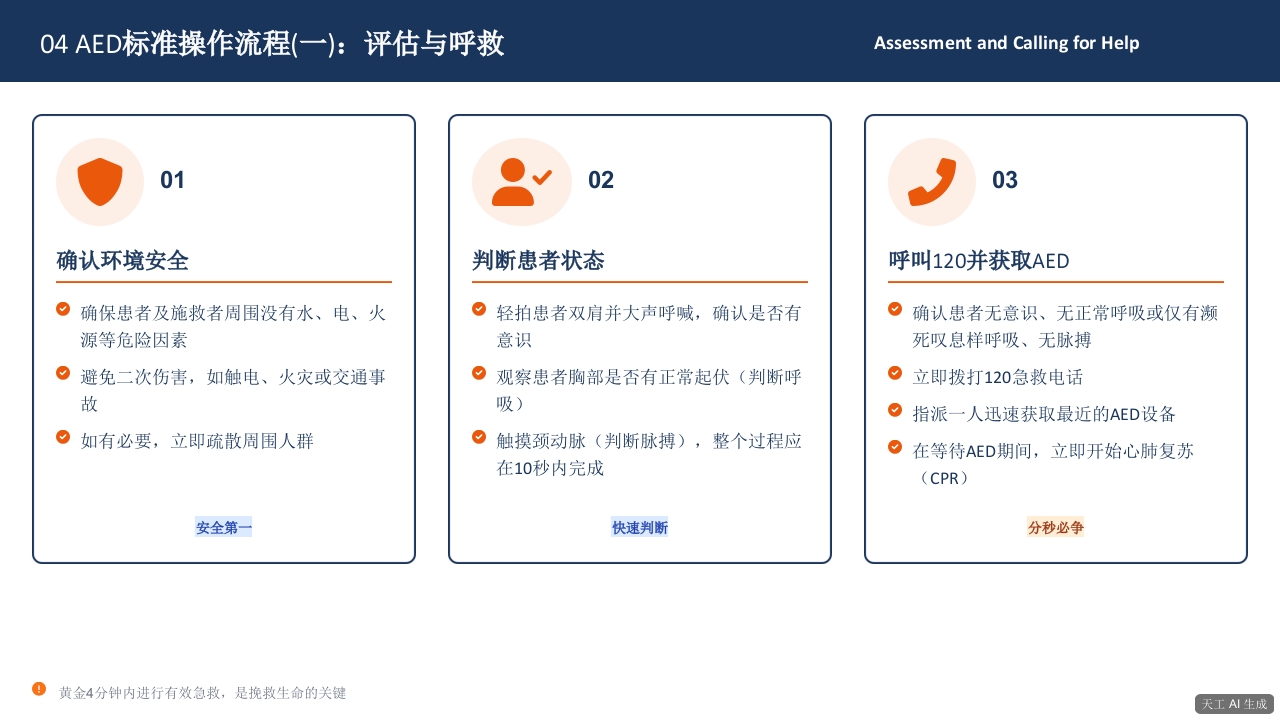This screenshot has width=1280, height=720.
Task: Click the checkmark next to 如有必要，立即疏散周围人群
Action: (63, 437)
